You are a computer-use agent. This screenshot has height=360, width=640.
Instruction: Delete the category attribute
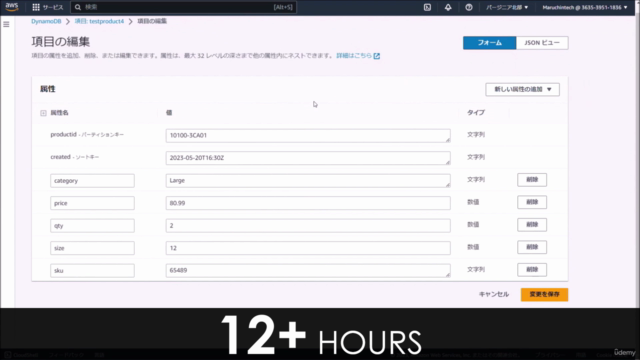pos(532,180)
